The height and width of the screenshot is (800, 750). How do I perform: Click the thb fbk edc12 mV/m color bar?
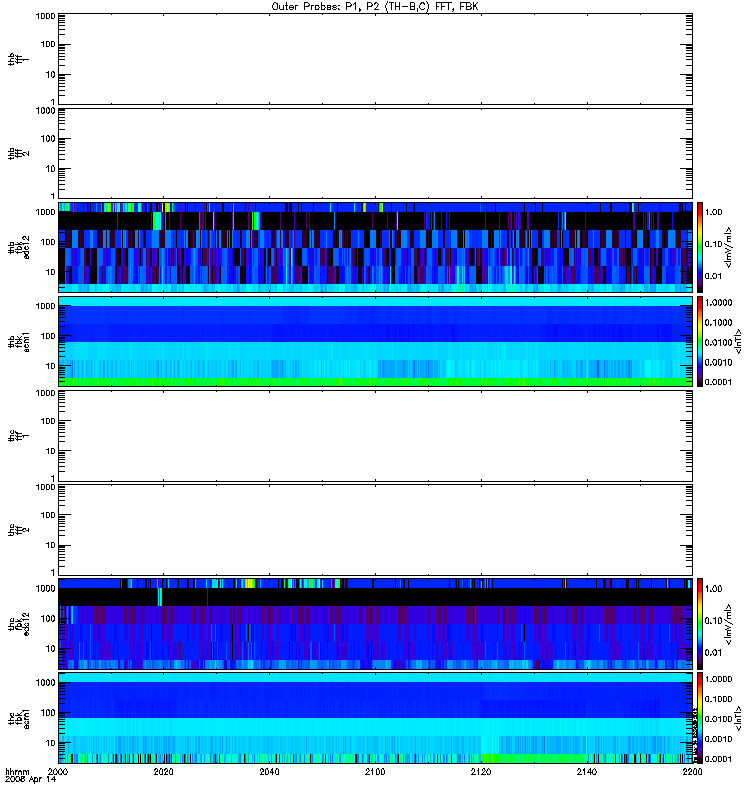700,247
